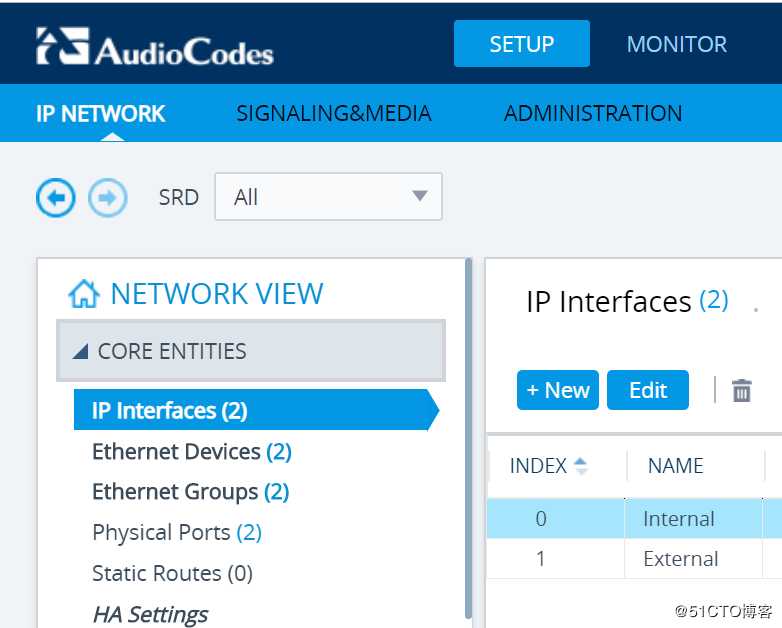
Task: Select the External interface row
Action: point(634,559)
